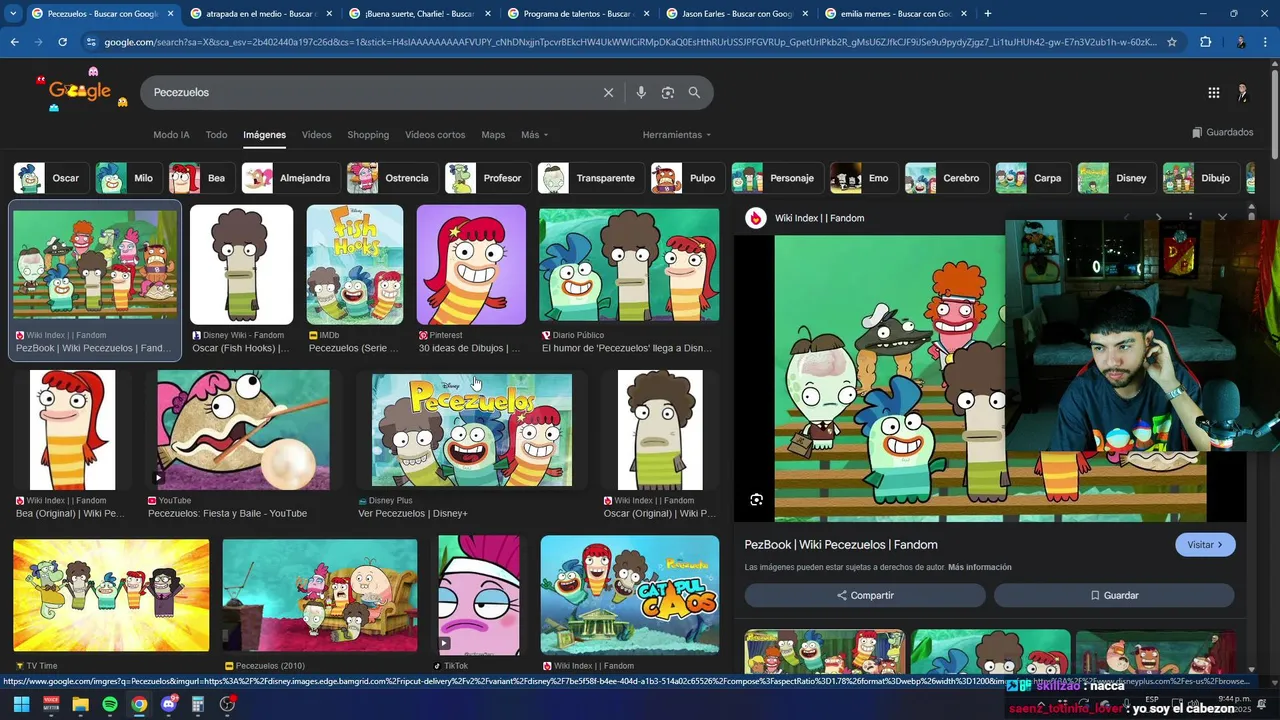The image size is (1280, 720).
Task: Open the Guardados saved items
Action: pyautogui.click(x=1222, y=132)
